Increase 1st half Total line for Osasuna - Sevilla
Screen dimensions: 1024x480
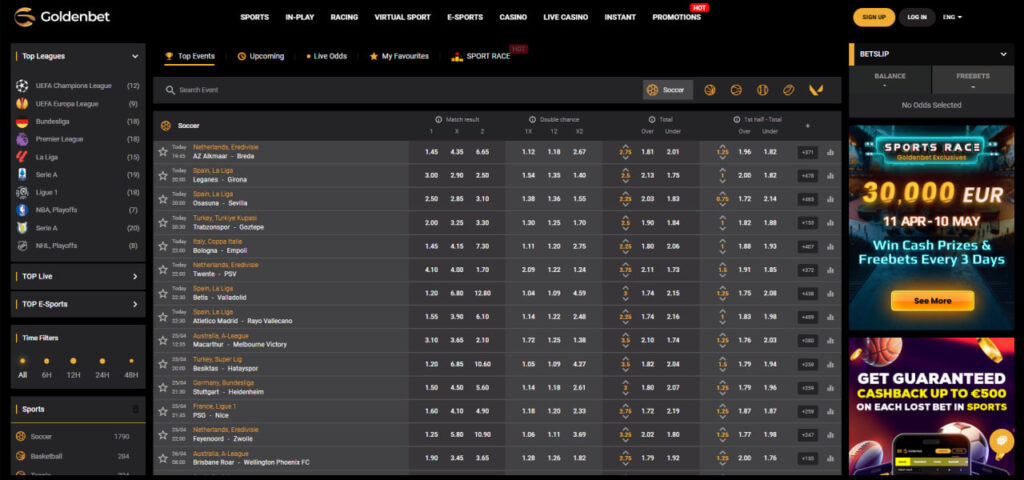722,193
